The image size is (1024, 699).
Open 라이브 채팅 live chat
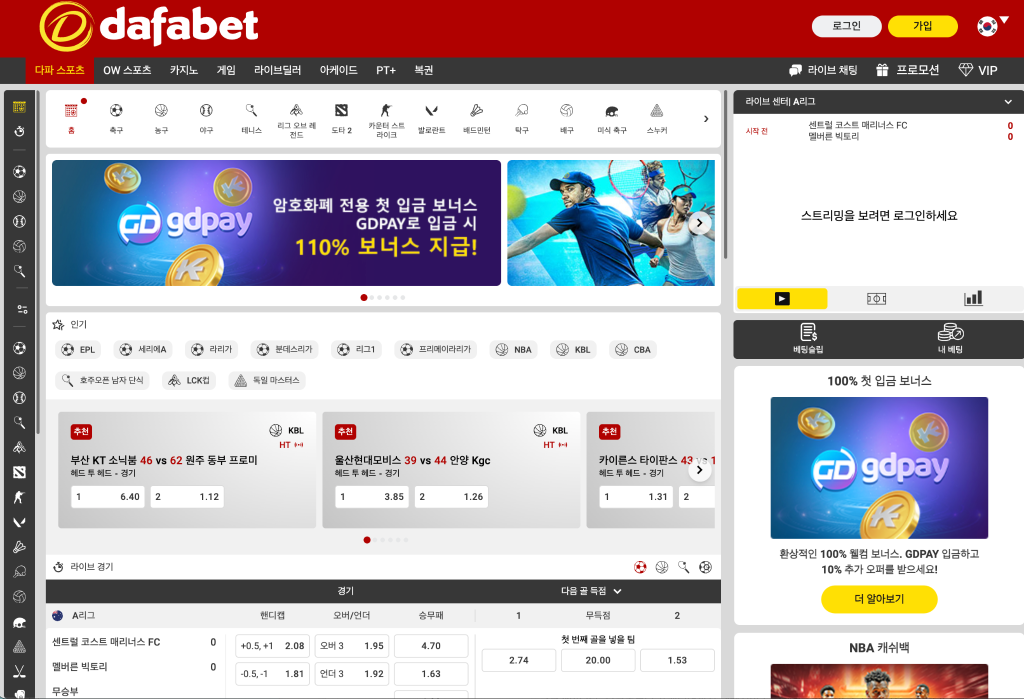(x=823, y=70)
